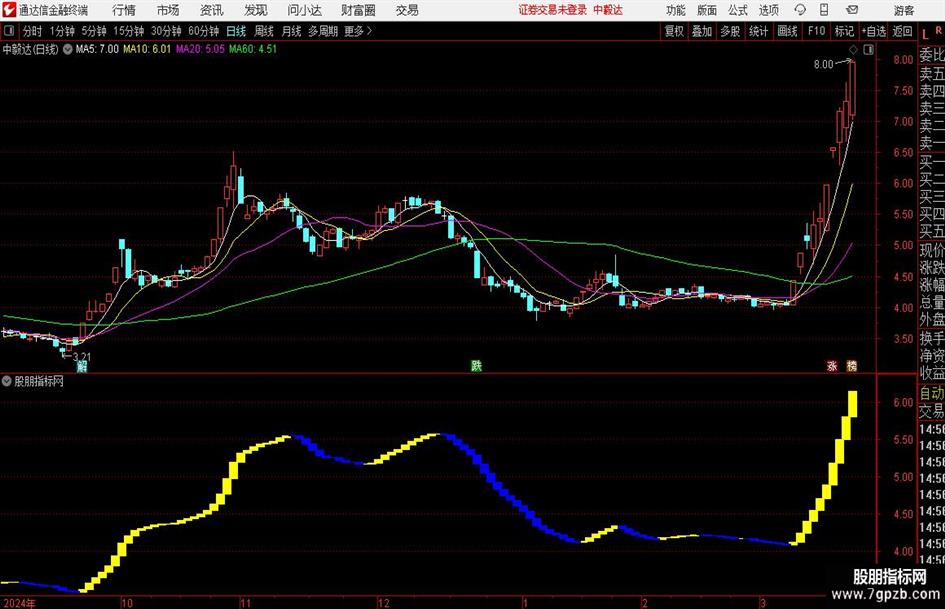Screen dimensions: 945x609
Task: Click the 卖五 row in order book
Action: tap(932, 74)
